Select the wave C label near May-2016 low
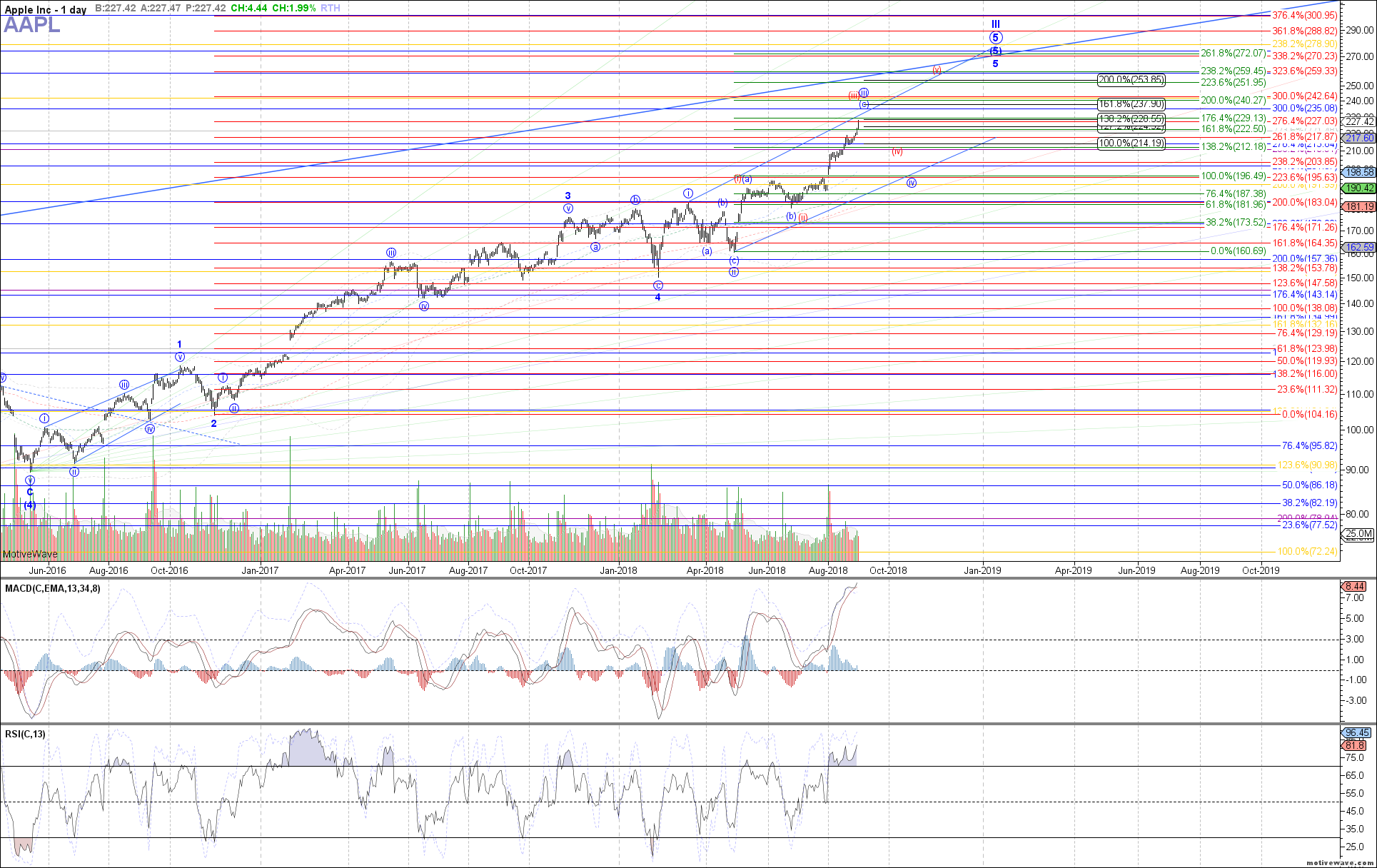The image size is (1377, 868). tap(30, 493)
